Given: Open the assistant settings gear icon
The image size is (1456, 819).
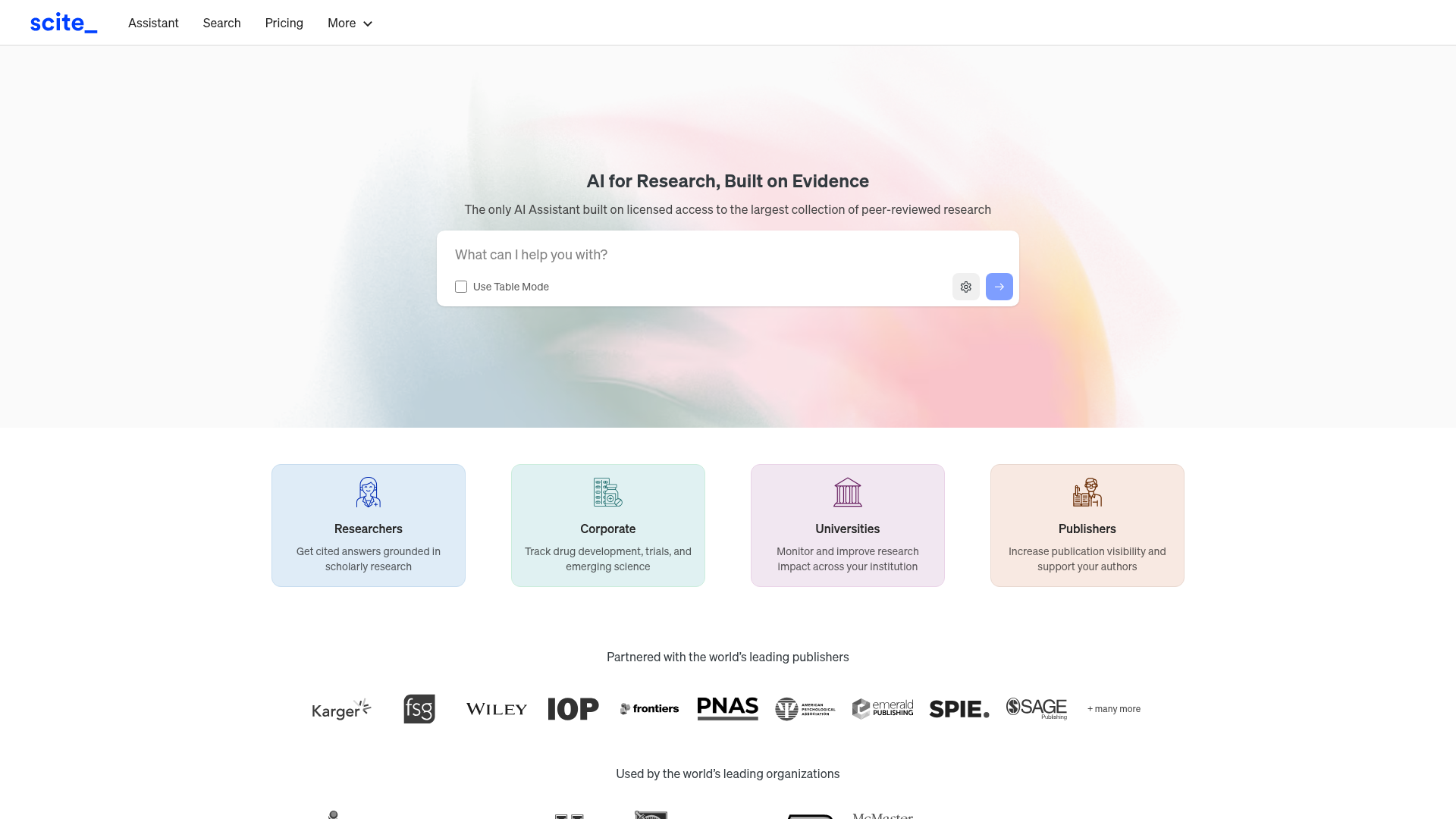Looking at the screenshot, I should (x=965, y=287).
